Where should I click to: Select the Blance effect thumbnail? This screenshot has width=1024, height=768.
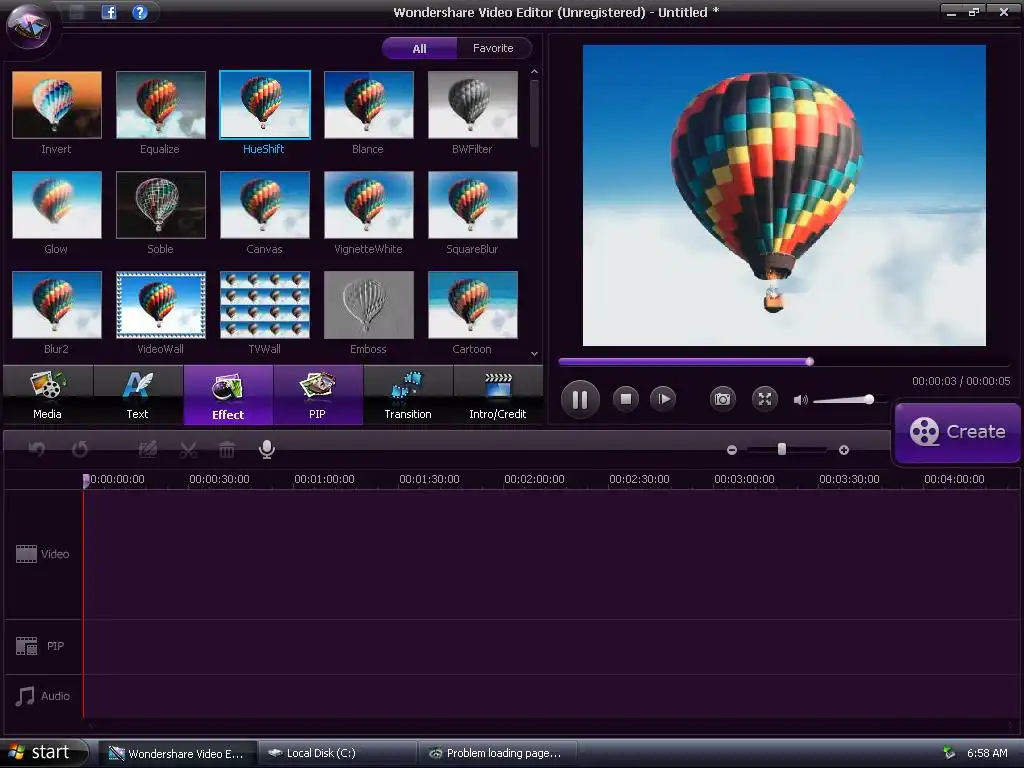369,104
